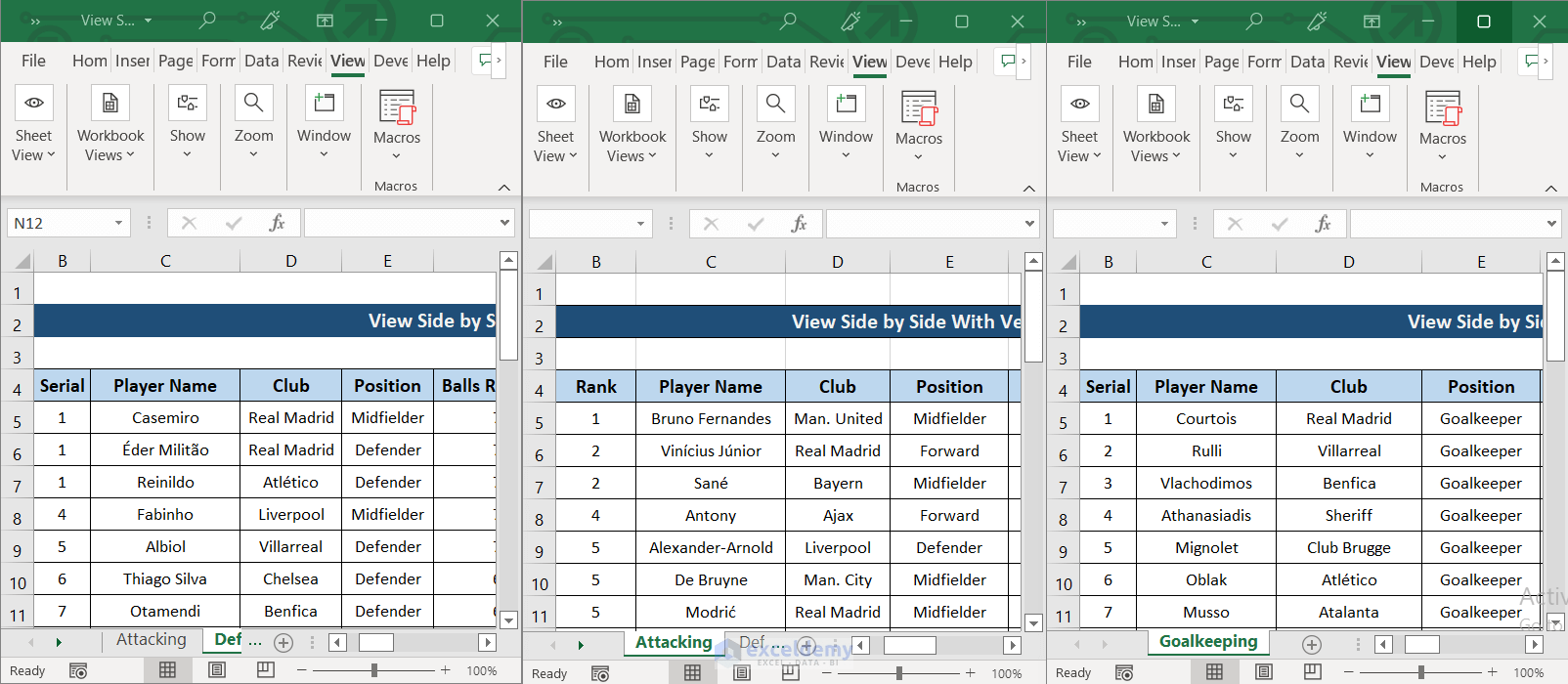The width and height of the screenshot is (1568, 684).
Task: Click Page Break Preview in right window
Action: click(1312, 672)
